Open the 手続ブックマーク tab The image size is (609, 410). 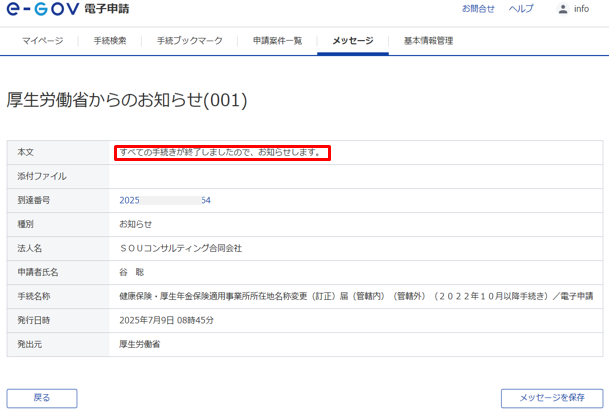[189, 41]
